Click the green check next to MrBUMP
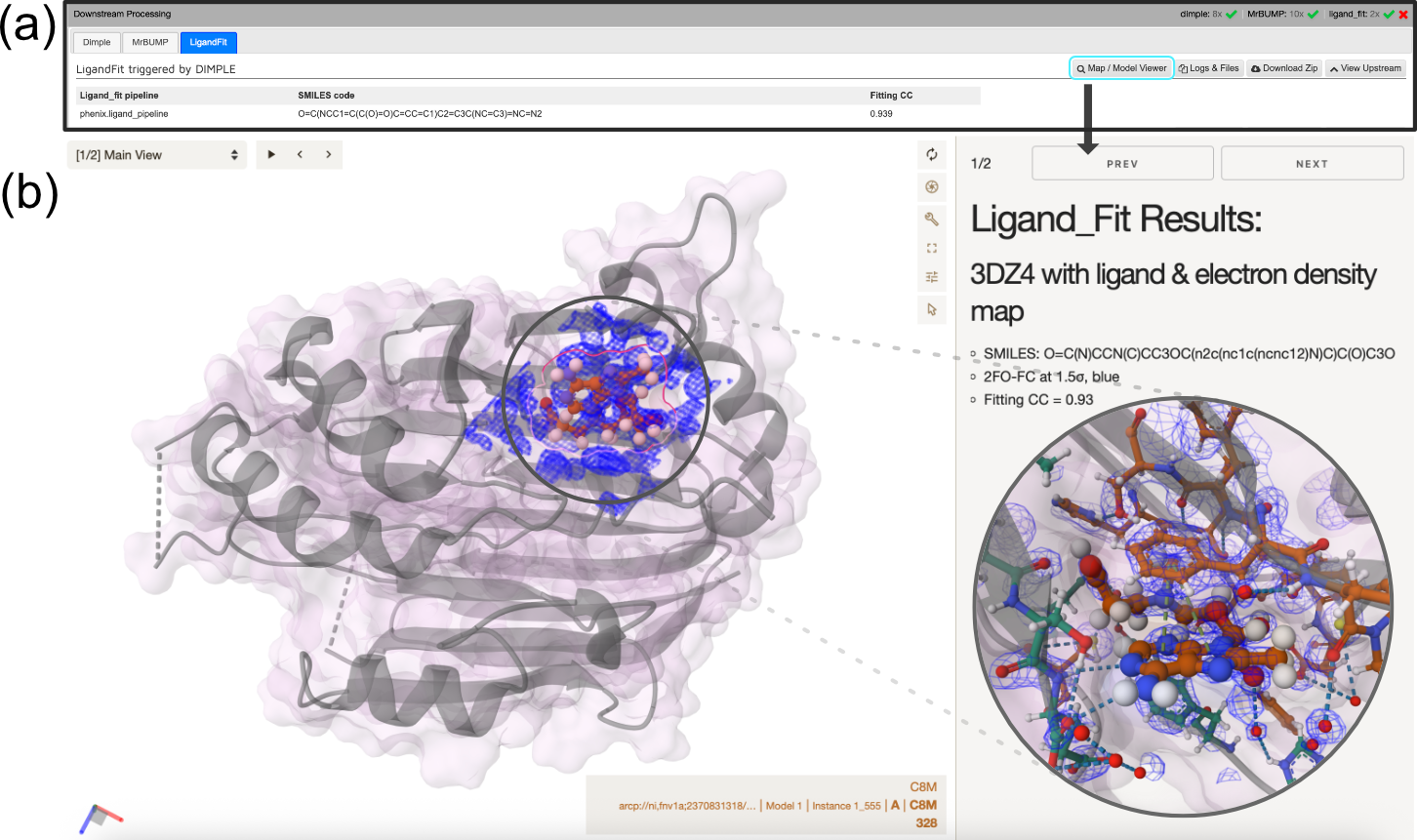 click(1313, 14)
